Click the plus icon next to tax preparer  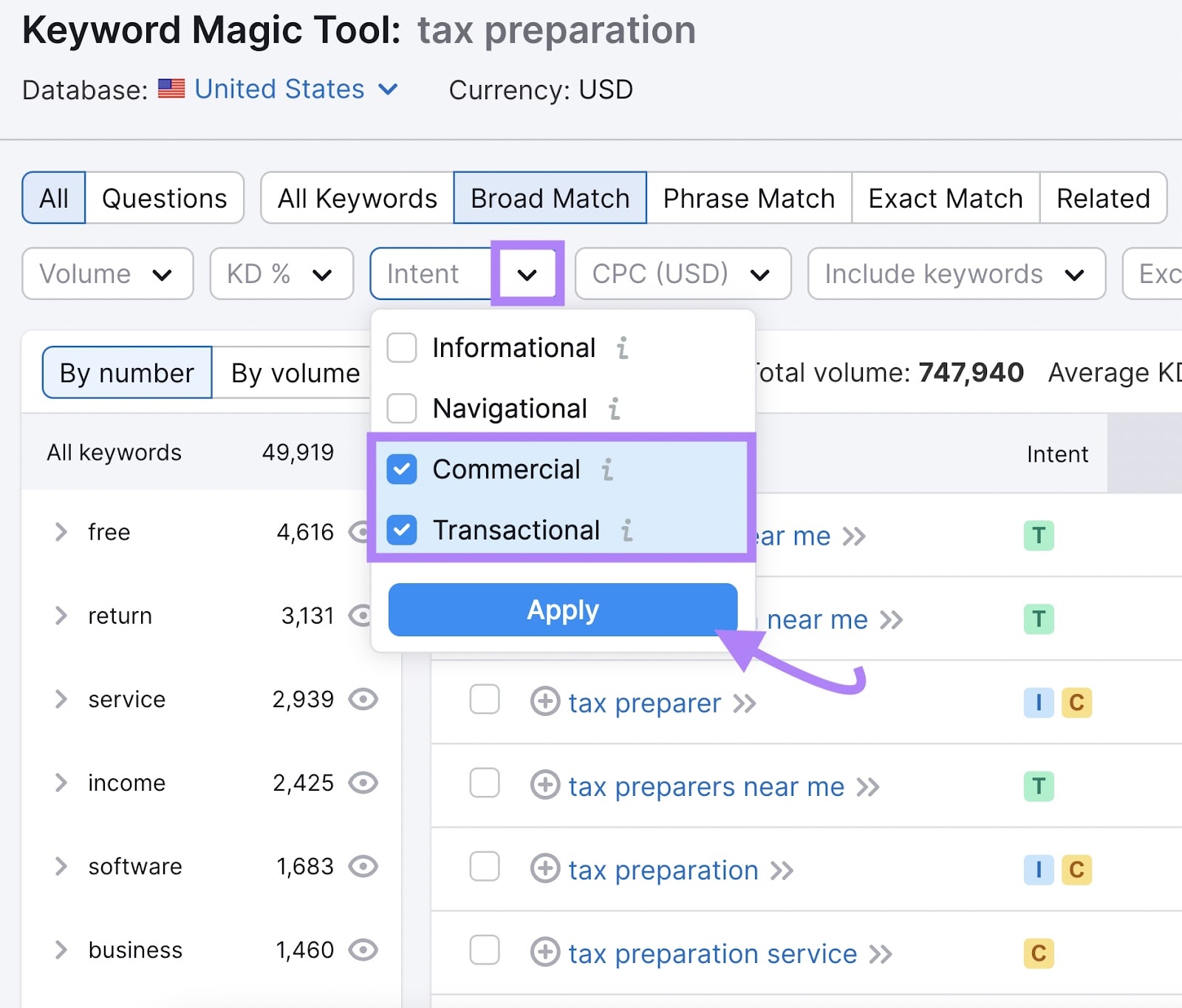tap(545, 703)
